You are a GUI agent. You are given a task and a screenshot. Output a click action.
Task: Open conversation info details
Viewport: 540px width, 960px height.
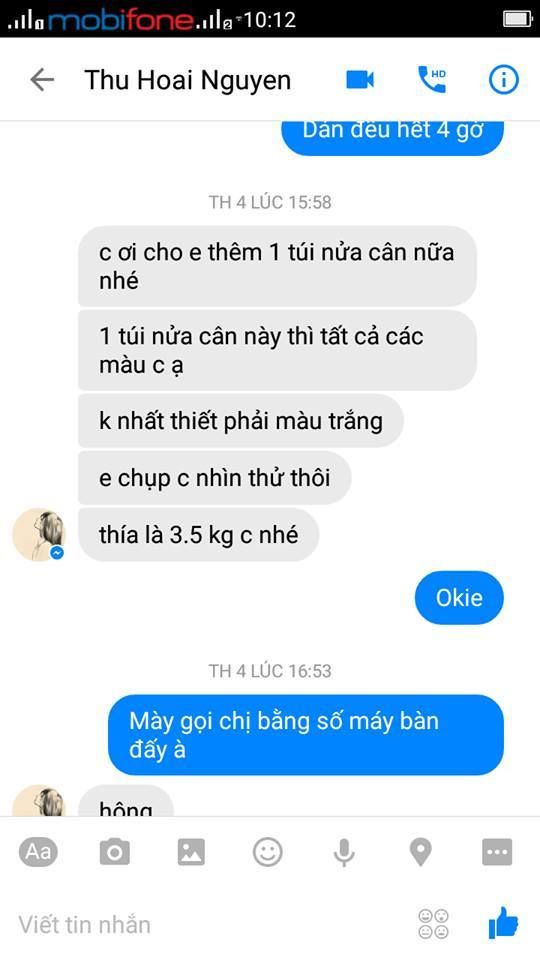503,80
